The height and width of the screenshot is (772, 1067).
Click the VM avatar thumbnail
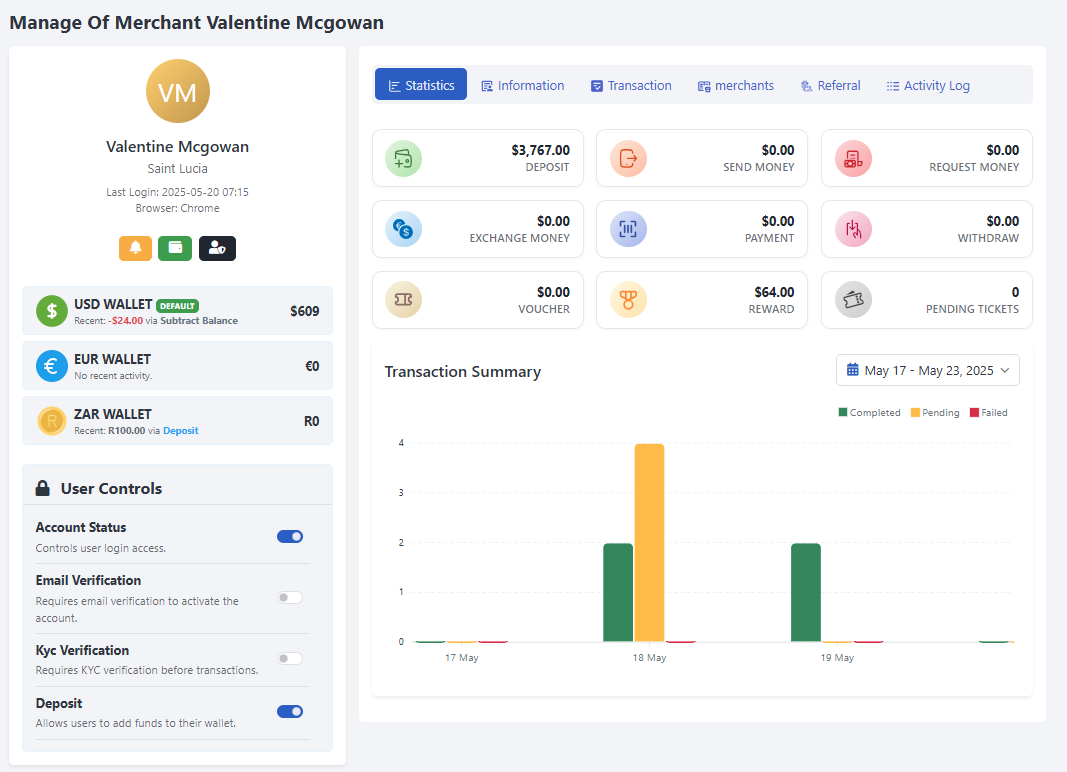point(177,91)
